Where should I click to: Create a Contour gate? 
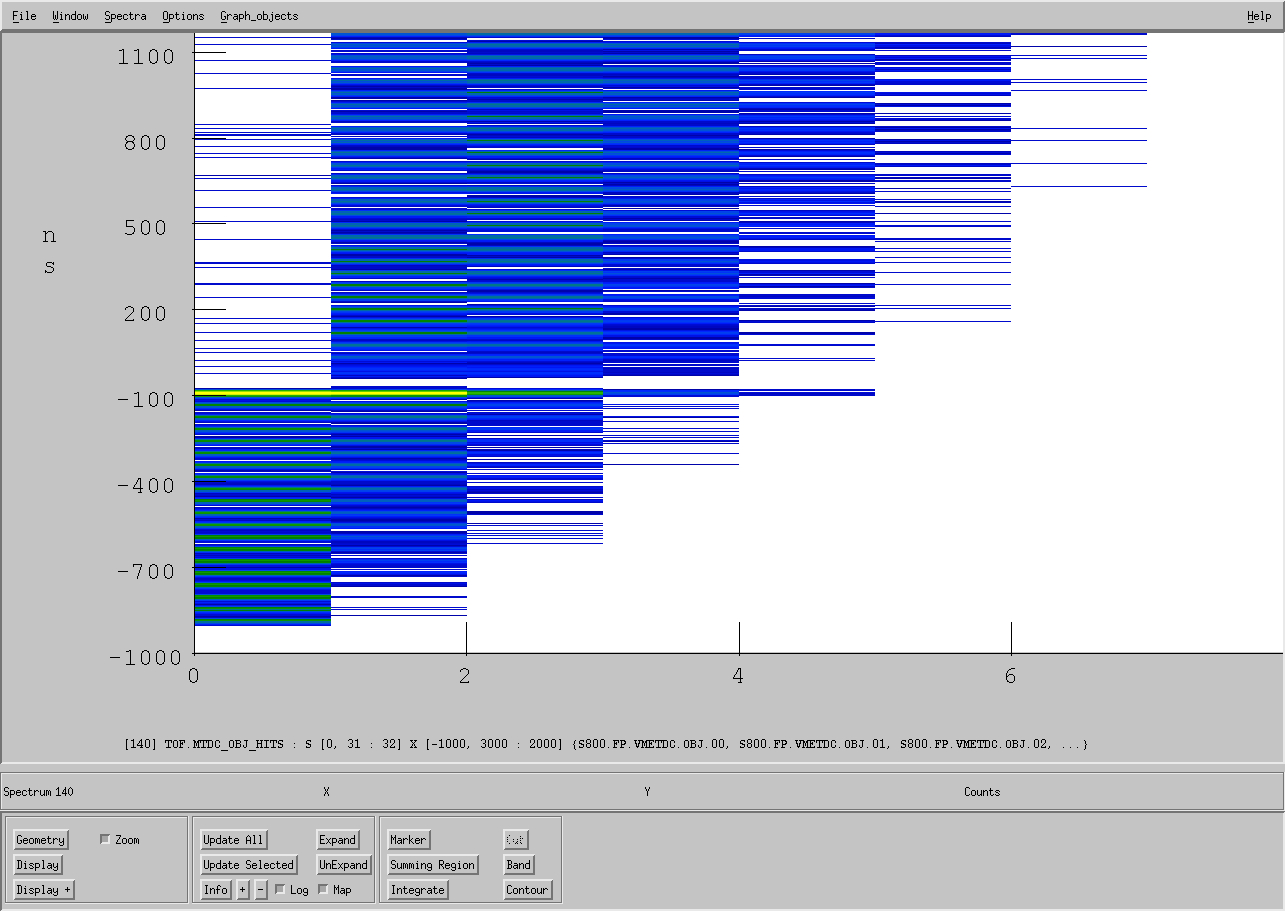tap(527, 890)
